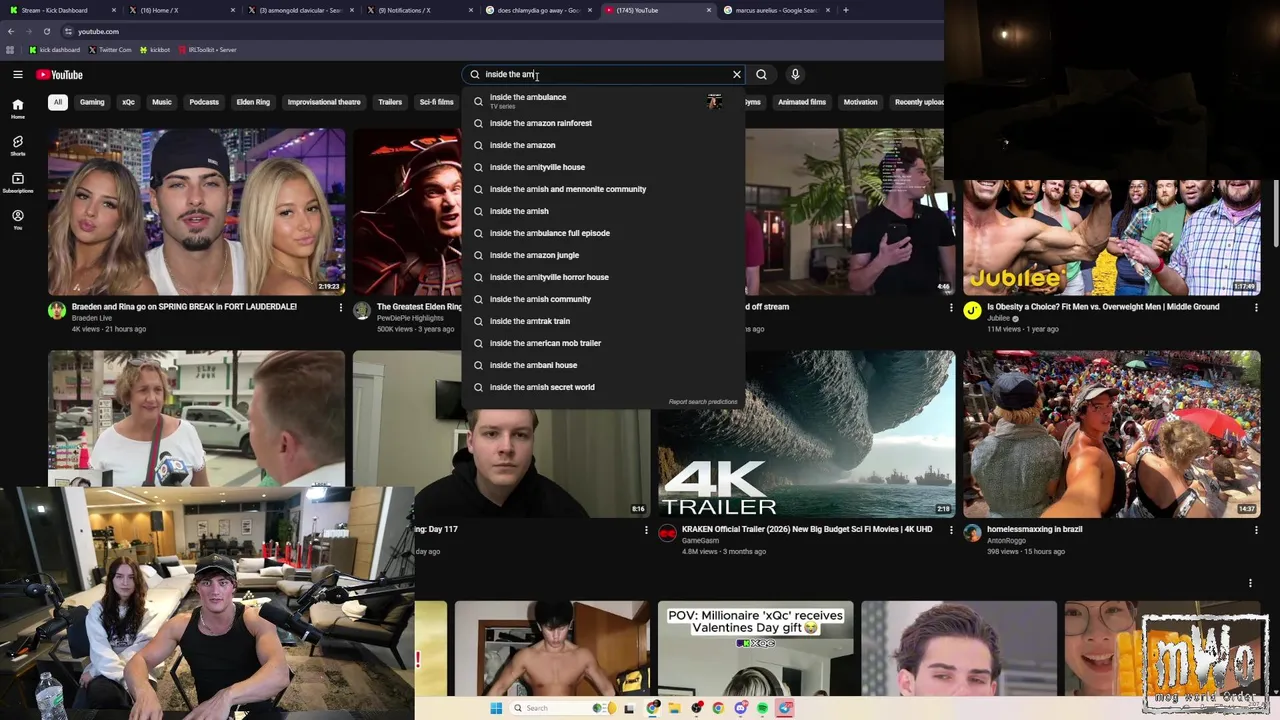
Task: Open the Jubilee video thumbnail
Action: coord(1111,212)
